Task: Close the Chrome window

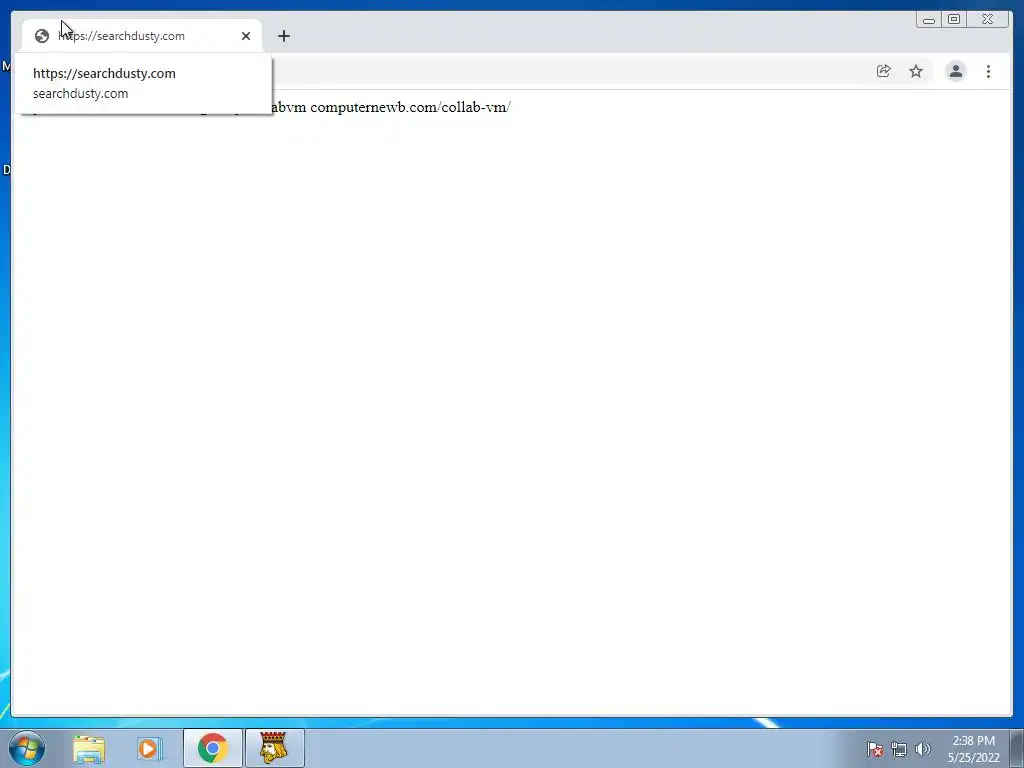Action: pos(987,20)
